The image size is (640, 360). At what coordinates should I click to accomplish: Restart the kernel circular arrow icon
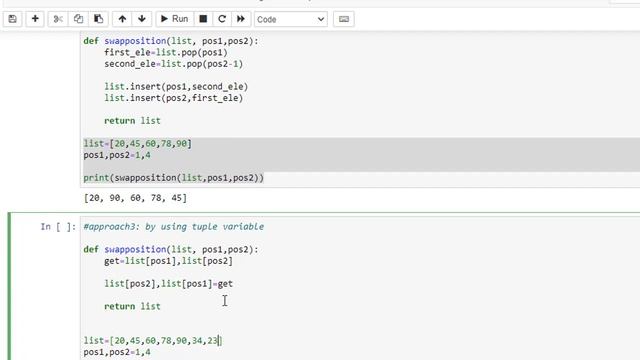pos(222,19)
